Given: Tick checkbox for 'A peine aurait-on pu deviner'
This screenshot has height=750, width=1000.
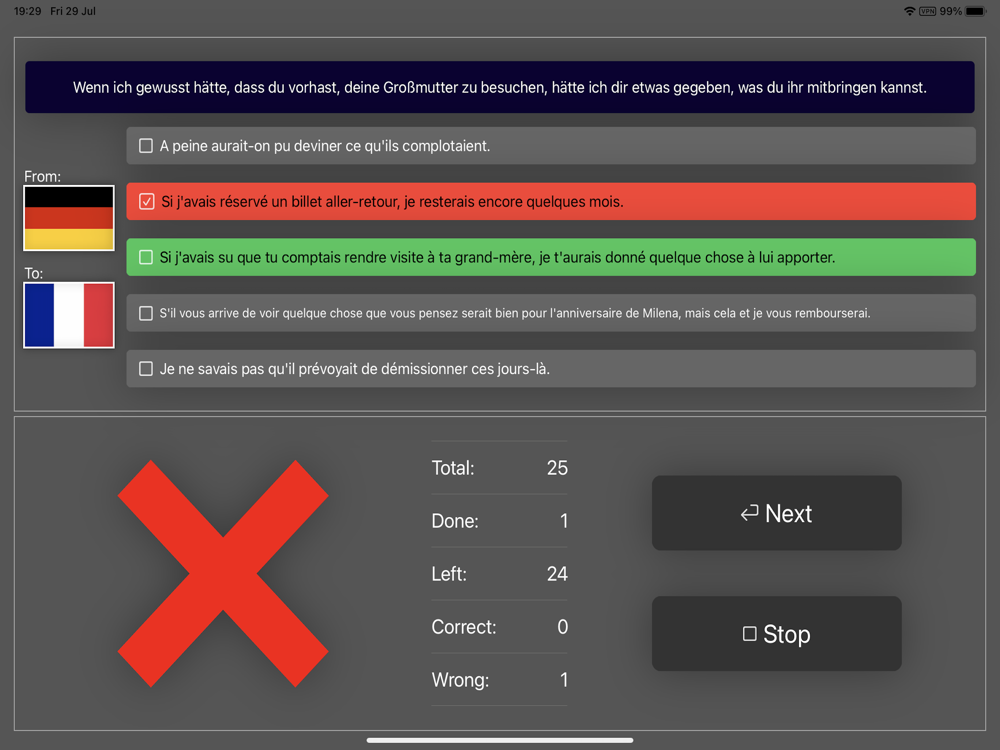Looking at the screenshot, I should tap(146, 145).
